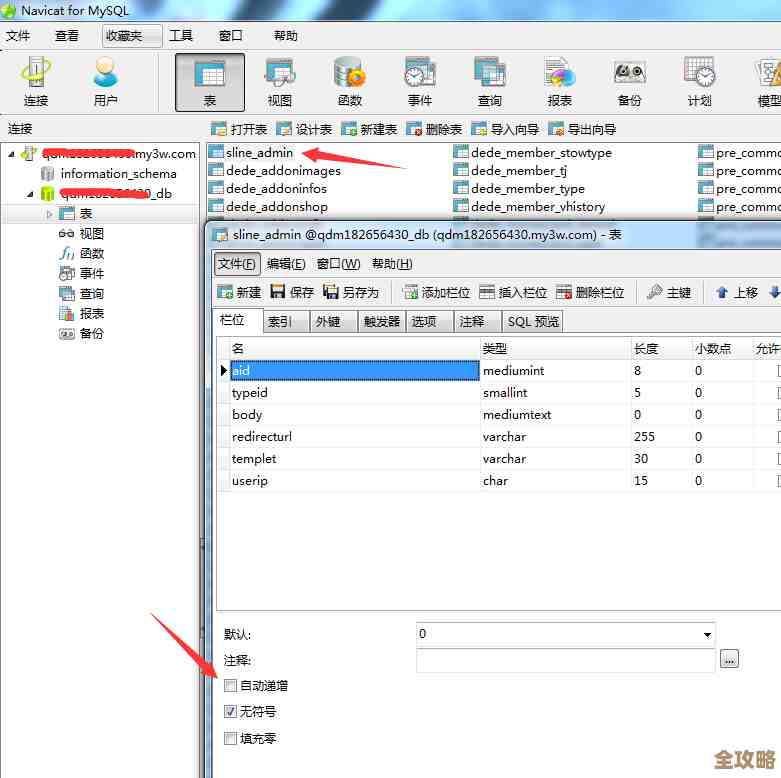
Task: Click 打开表 open table button
Action: (239, 130)
